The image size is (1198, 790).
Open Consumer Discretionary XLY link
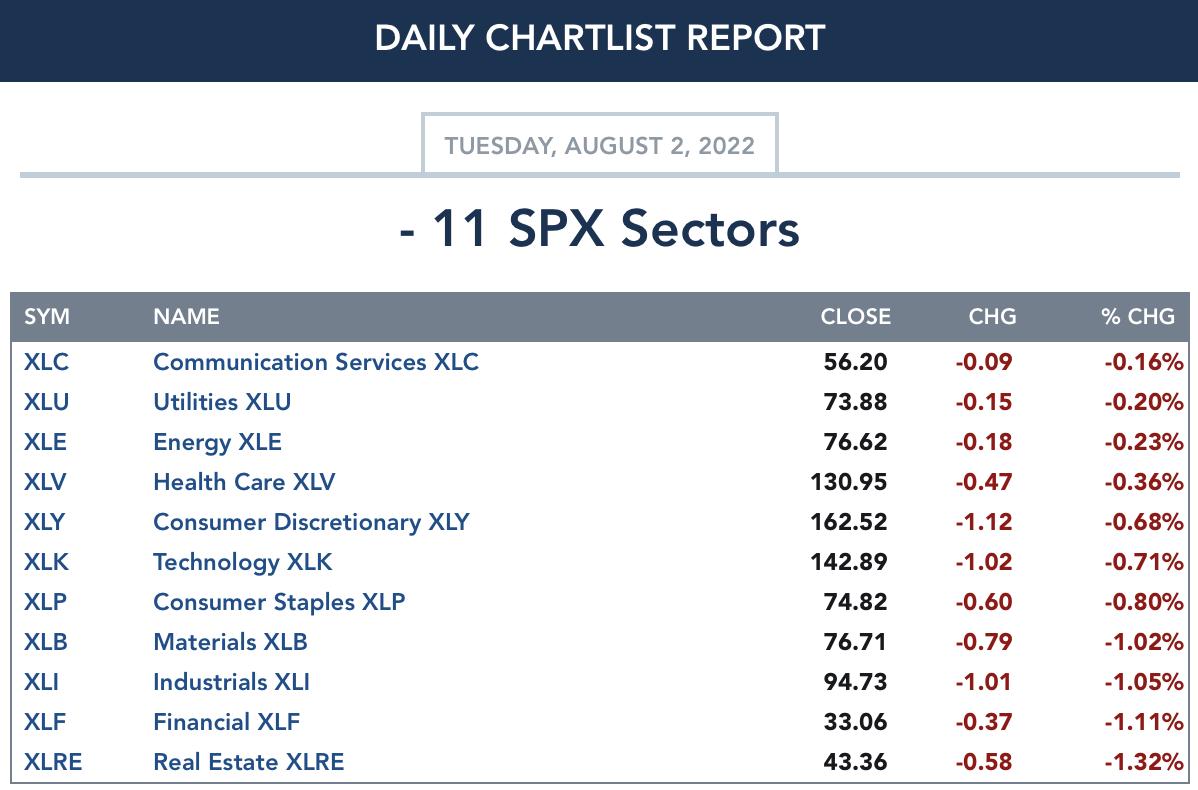311,522
